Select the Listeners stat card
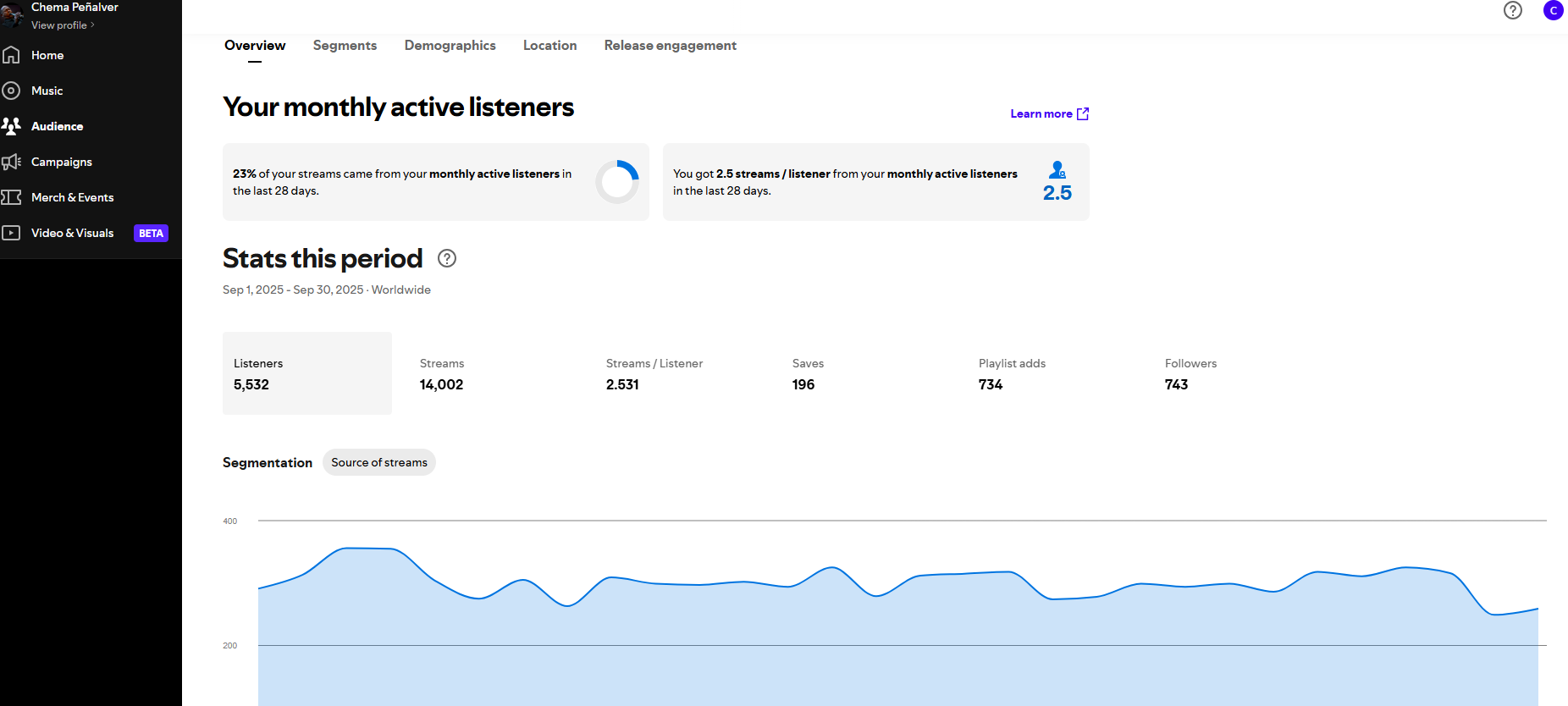 [306, 373]
